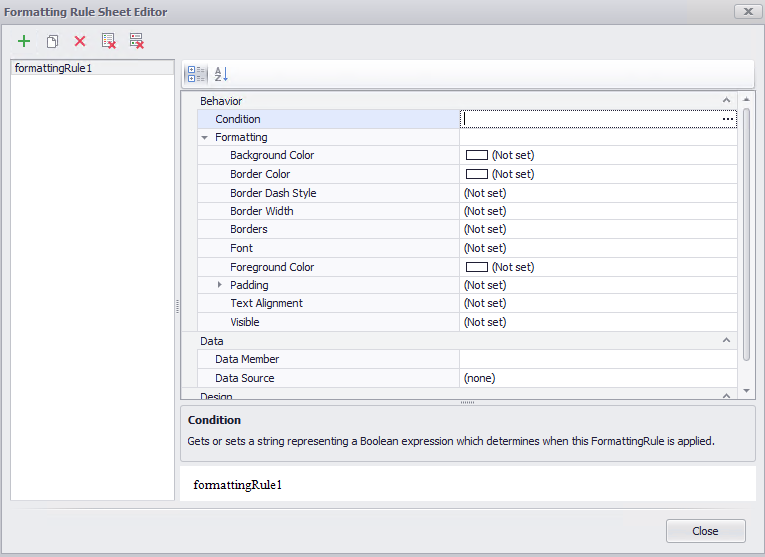The image size is (765, 557).
Task: Click the Clear rules icon with sheet
Action: [108, 41]
